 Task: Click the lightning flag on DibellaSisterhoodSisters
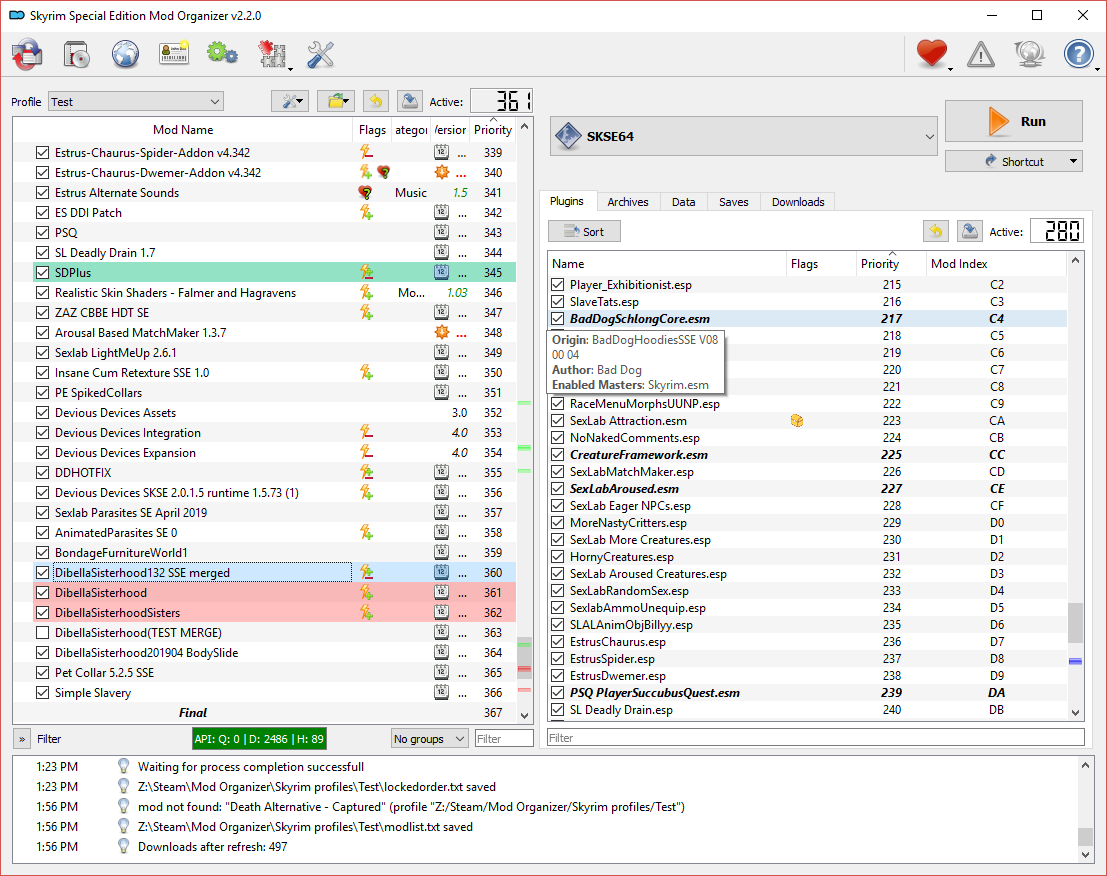(x=366, y=613)
